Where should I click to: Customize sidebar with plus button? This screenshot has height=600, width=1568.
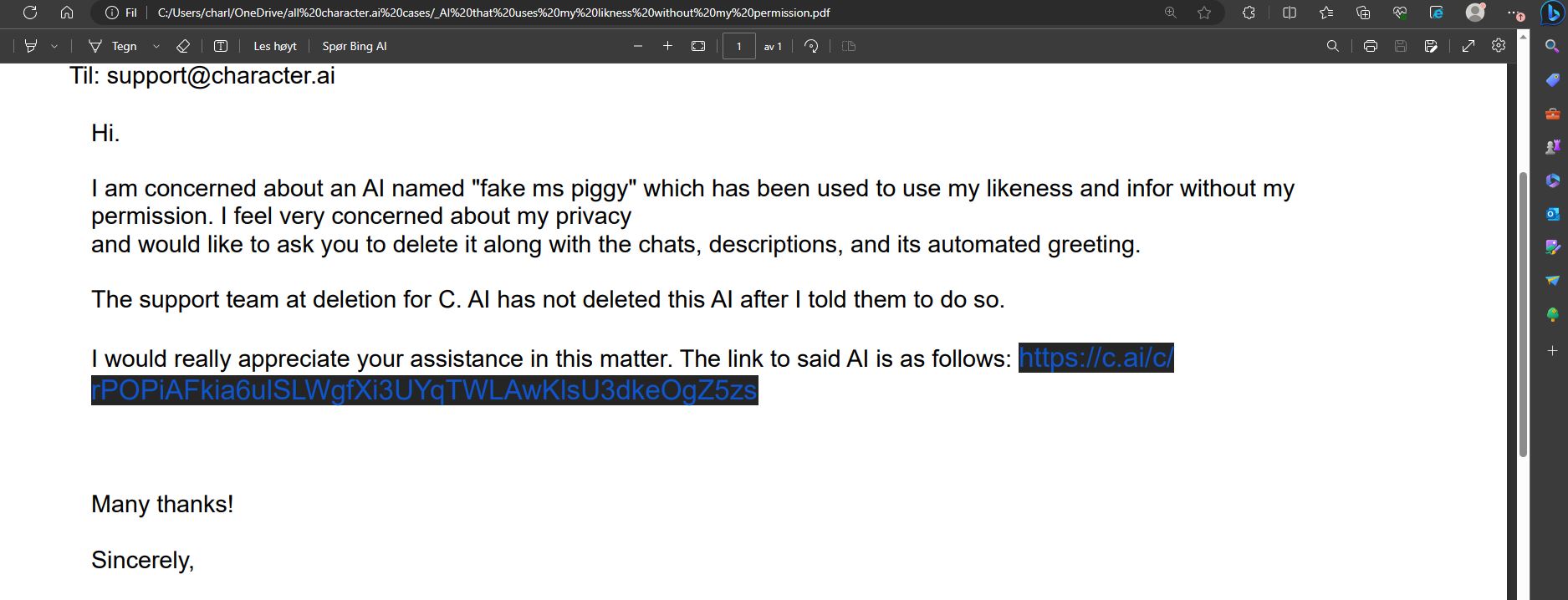point(1552,351)
